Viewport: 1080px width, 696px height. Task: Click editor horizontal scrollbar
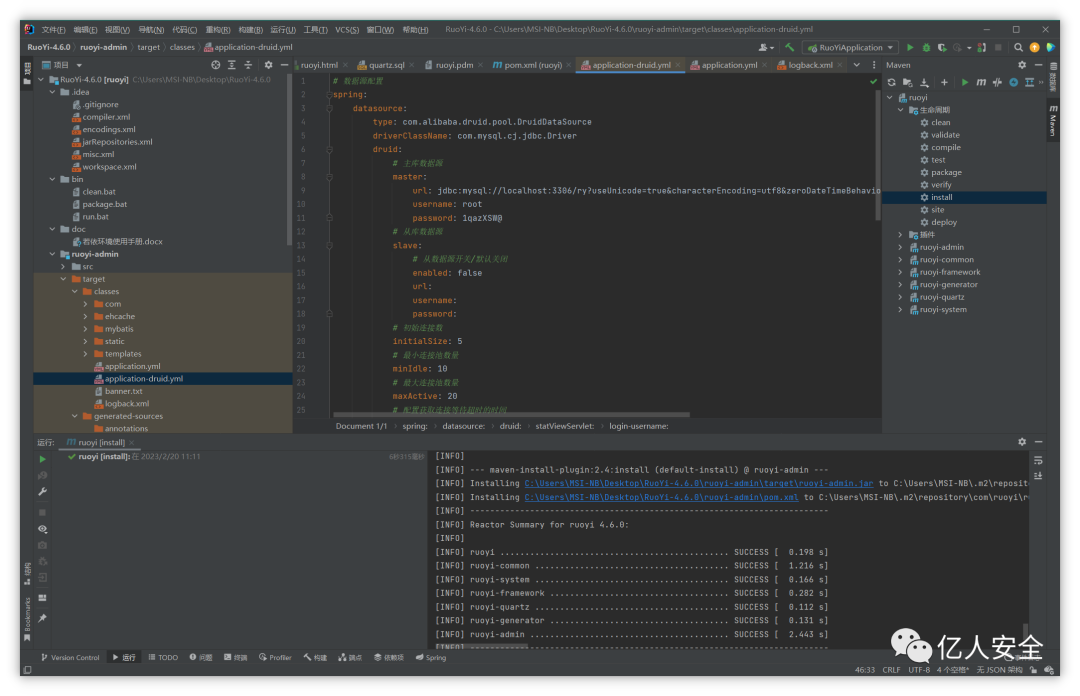pyautogui.click(x=511, y=415)
